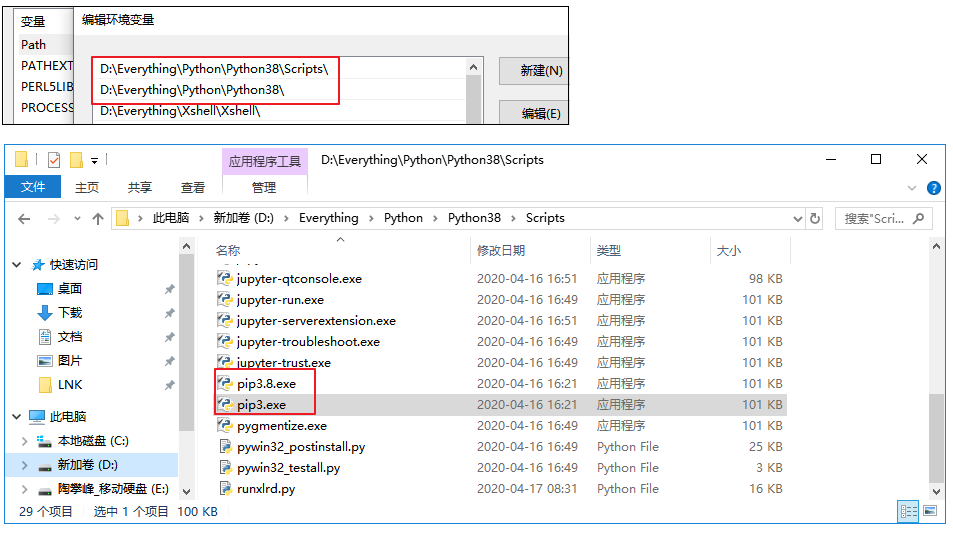This screenshot has width=953, height=533.
Task: Open the 管理 ribbon tab
Action: pos(264,187)
